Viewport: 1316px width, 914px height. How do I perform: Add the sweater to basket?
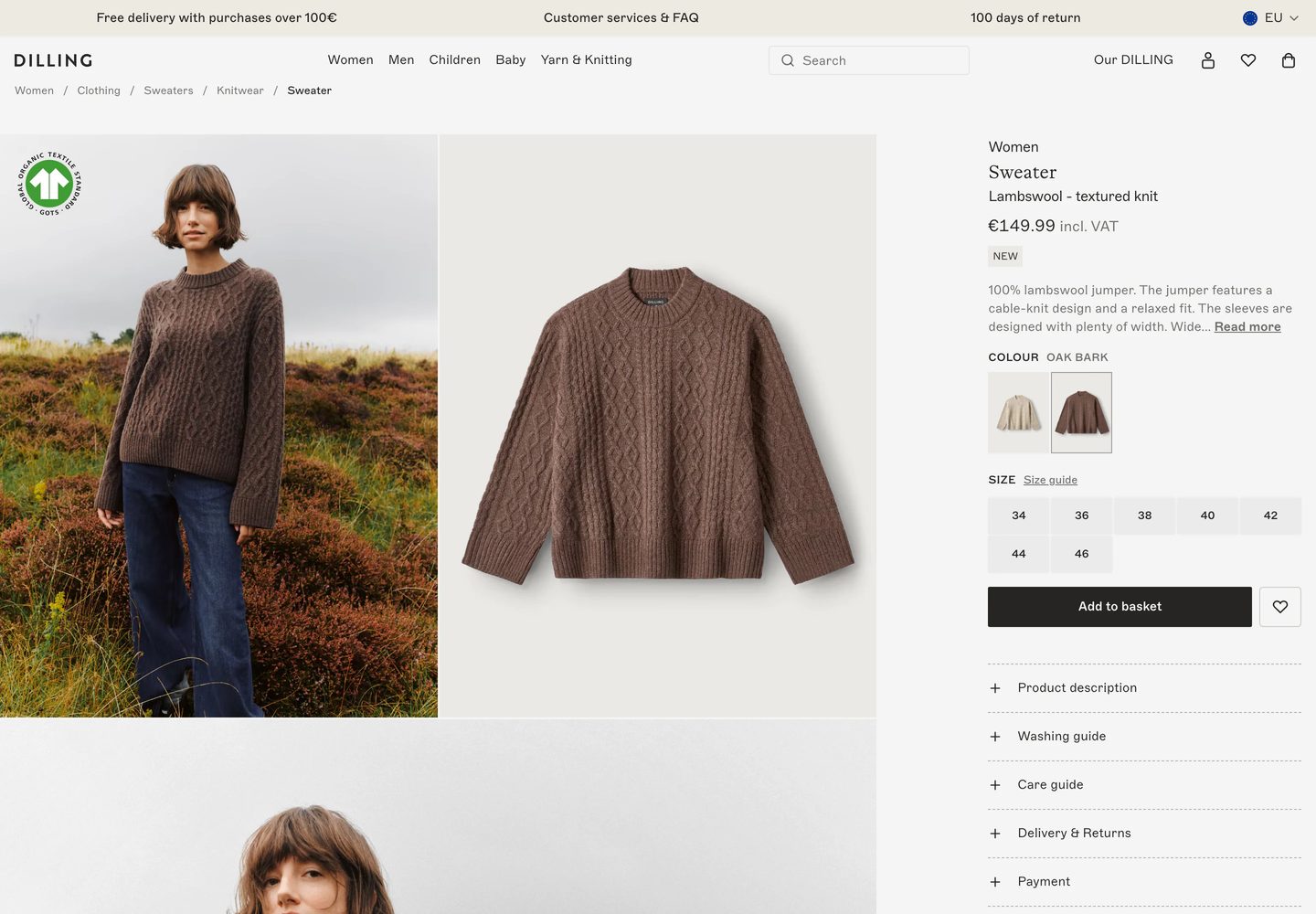[1120, 607]
